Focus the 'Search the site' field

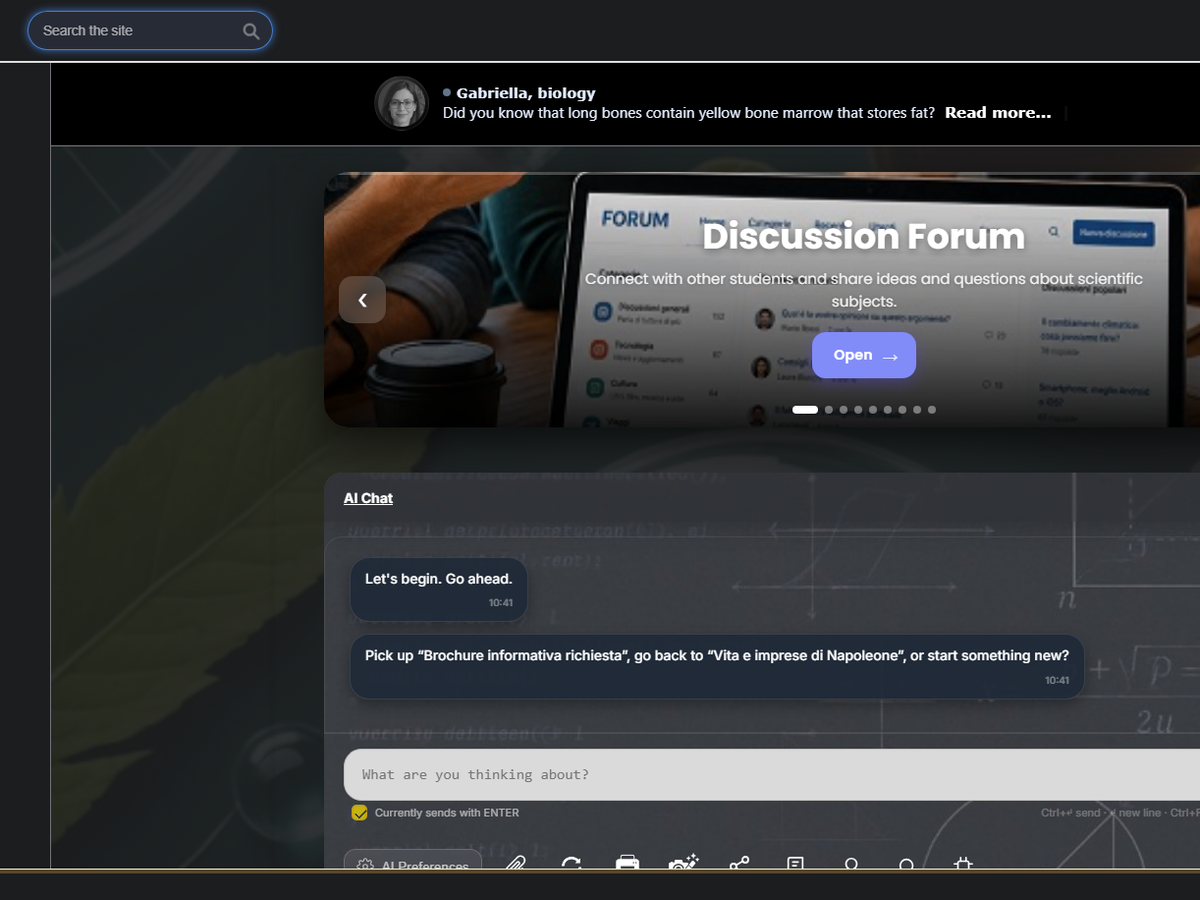[x=150, y=31]
